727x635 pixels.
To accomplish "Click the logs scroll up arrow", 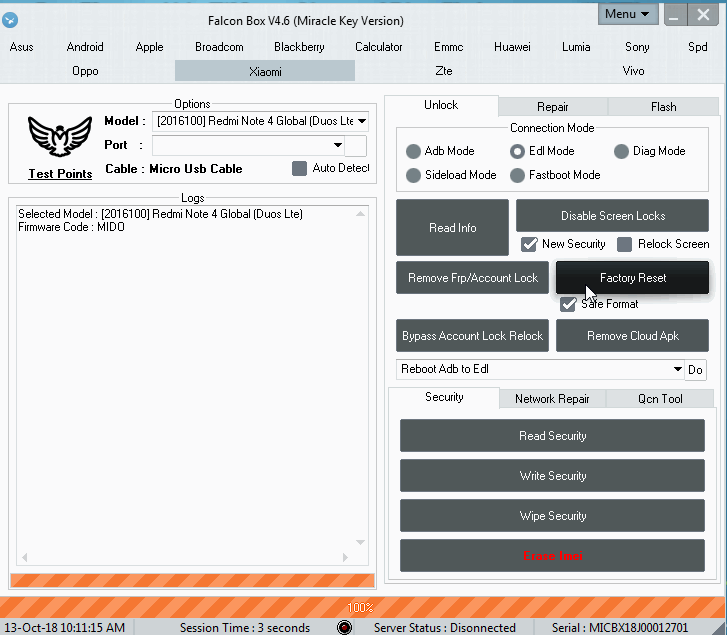I will click(x=360, y=214).
